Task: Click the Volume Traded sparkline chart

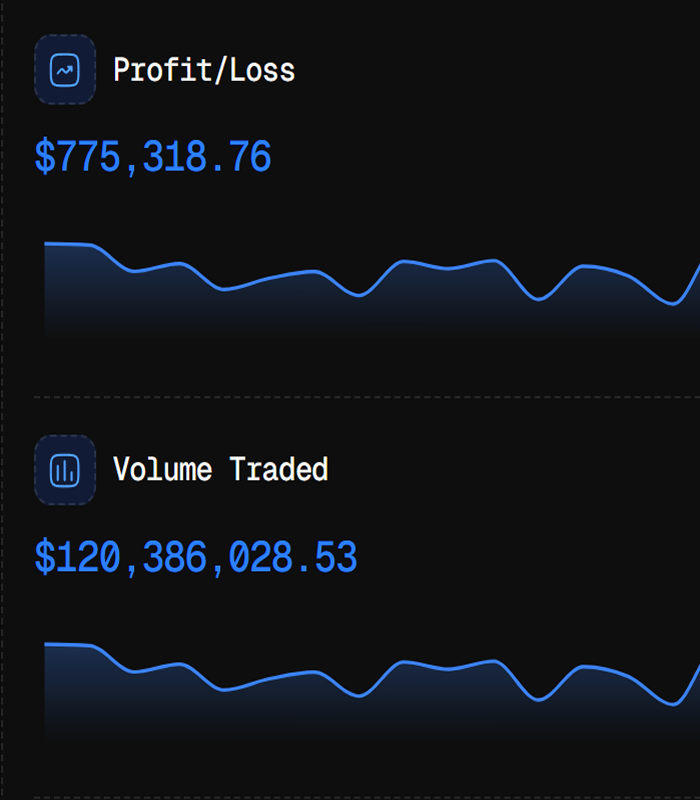Action: 372,691
